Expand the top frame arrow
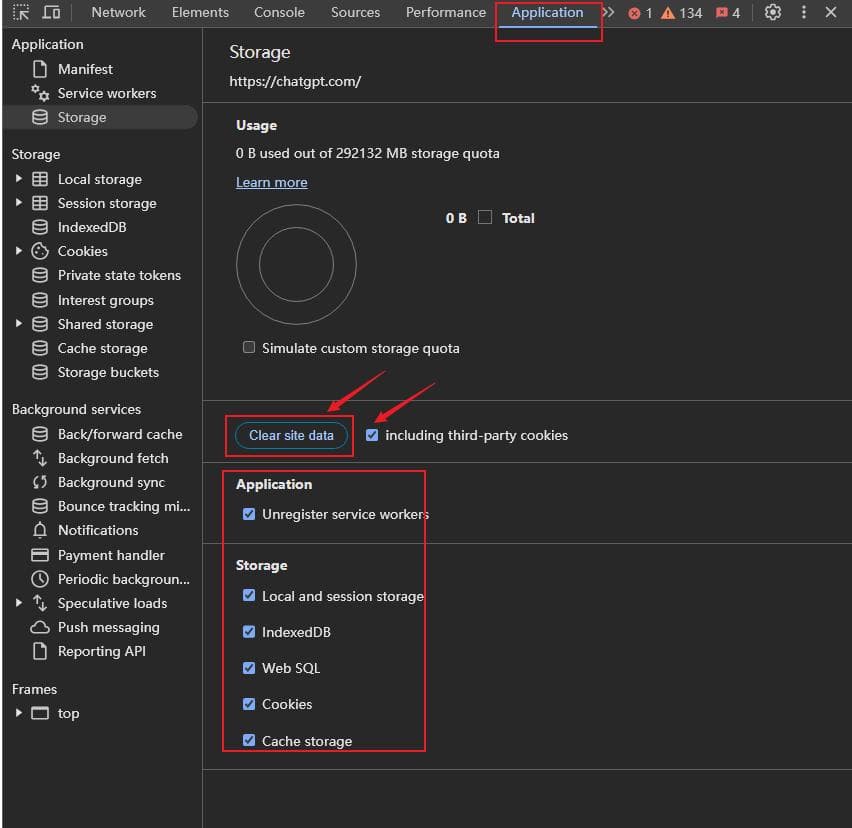Screen dimensions: 852x828 click(x=19, y=712)
